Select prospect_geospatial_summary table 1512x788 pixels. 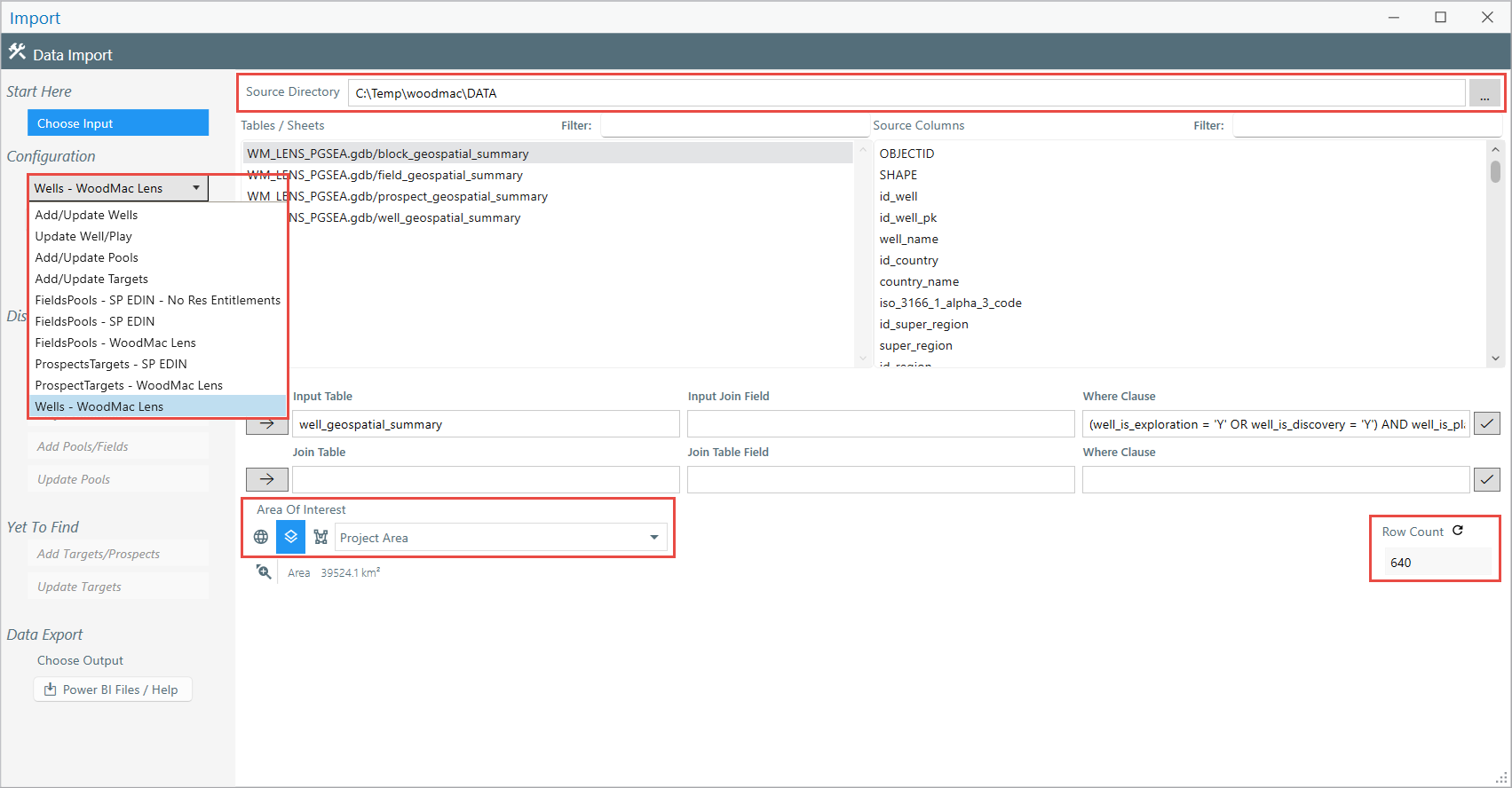[548, 196]
